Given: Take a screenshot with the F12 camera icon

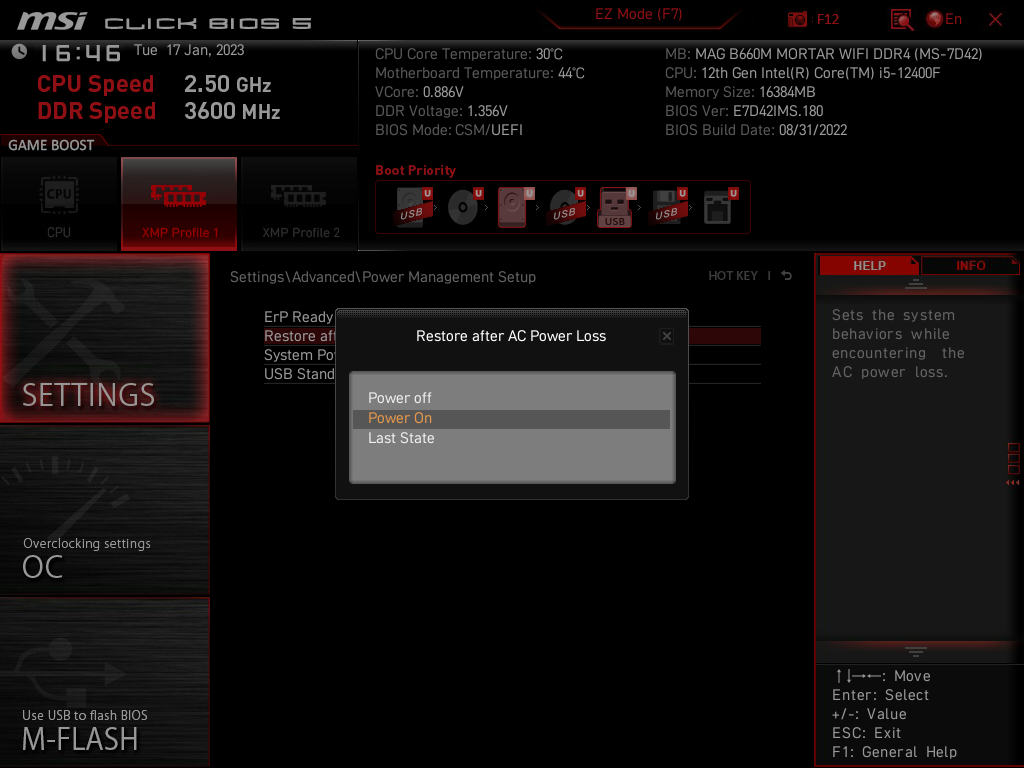Looking at the screenshot, I should click(797, 20).
